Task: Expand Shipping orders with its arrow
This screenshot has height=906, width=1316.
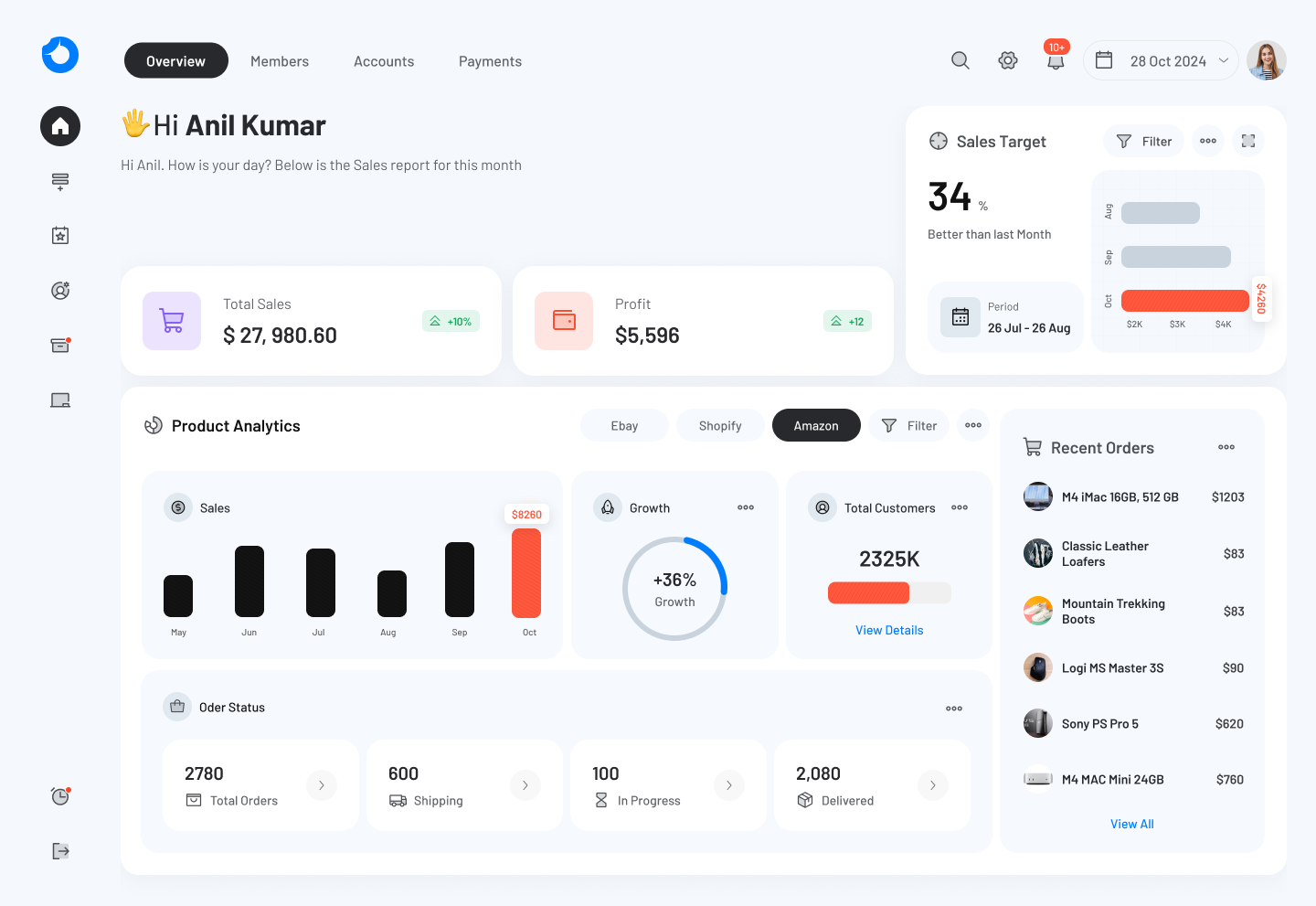Action: 525,785
